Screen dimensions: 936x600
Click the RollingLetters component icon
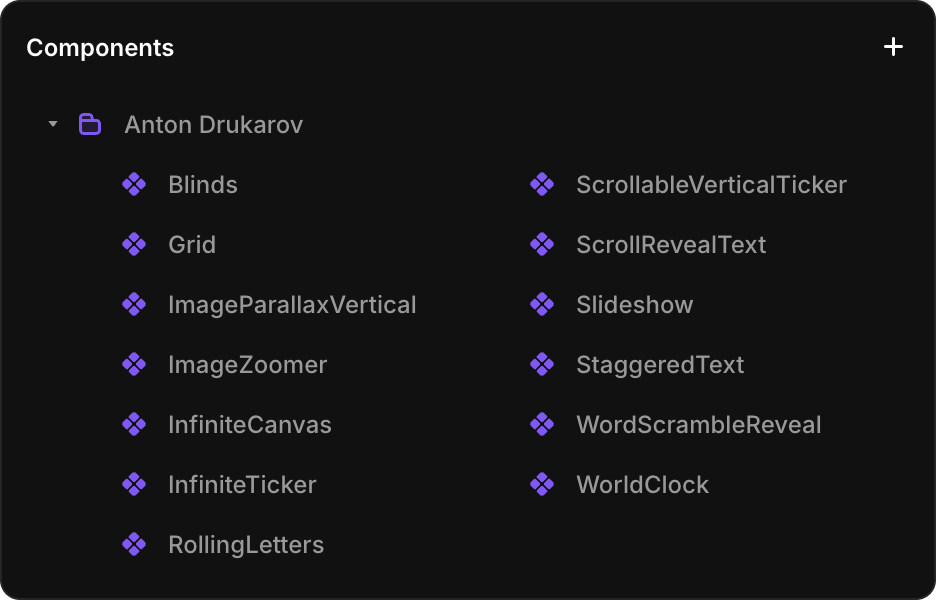(134, 545)
